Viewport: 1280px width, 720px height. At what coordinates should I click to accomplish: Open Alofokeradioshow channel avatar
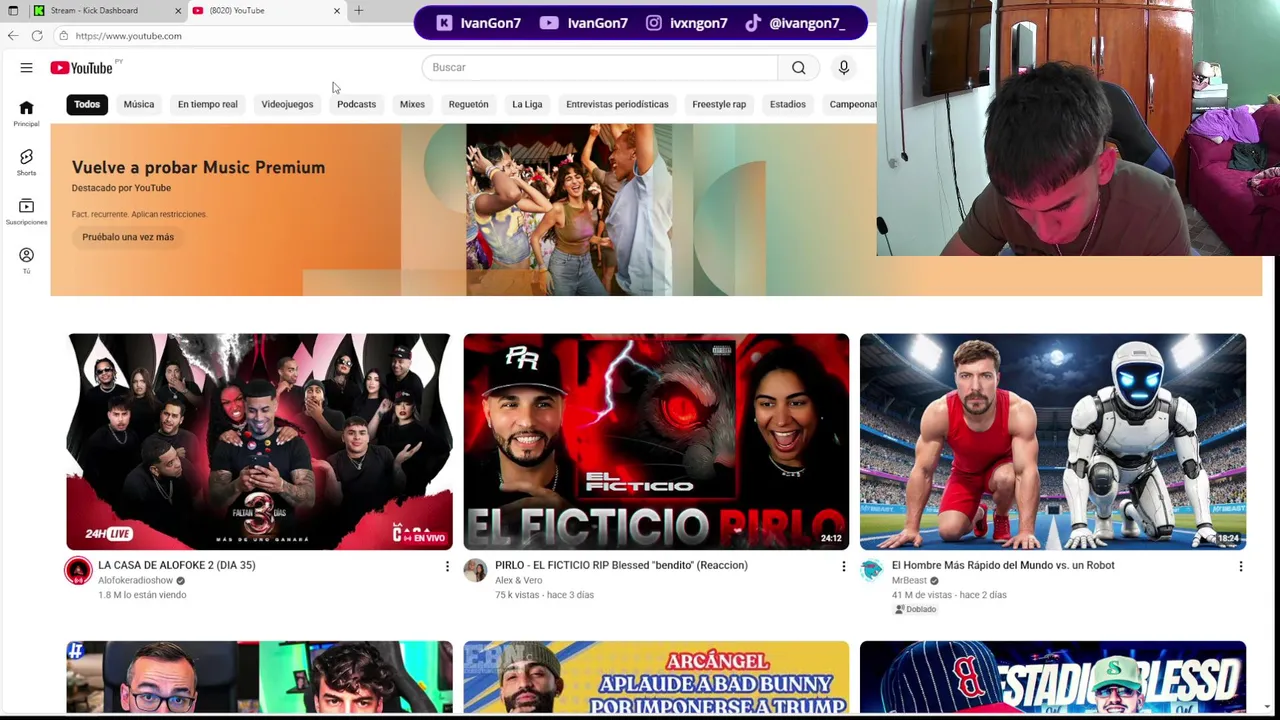coord(78,571)
